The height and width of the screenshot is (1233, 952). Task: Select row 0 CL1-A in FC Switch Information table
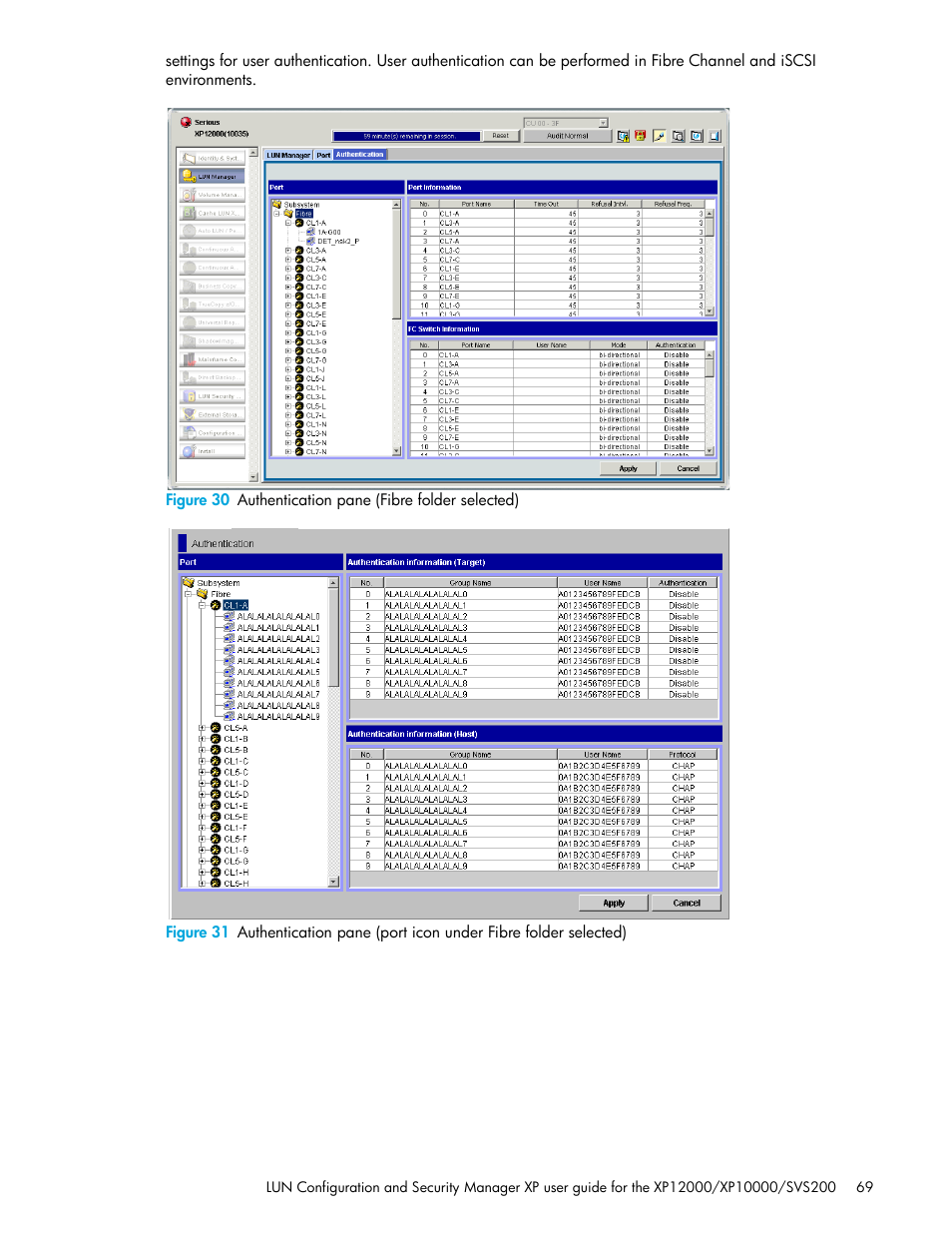tap(557, 355)
